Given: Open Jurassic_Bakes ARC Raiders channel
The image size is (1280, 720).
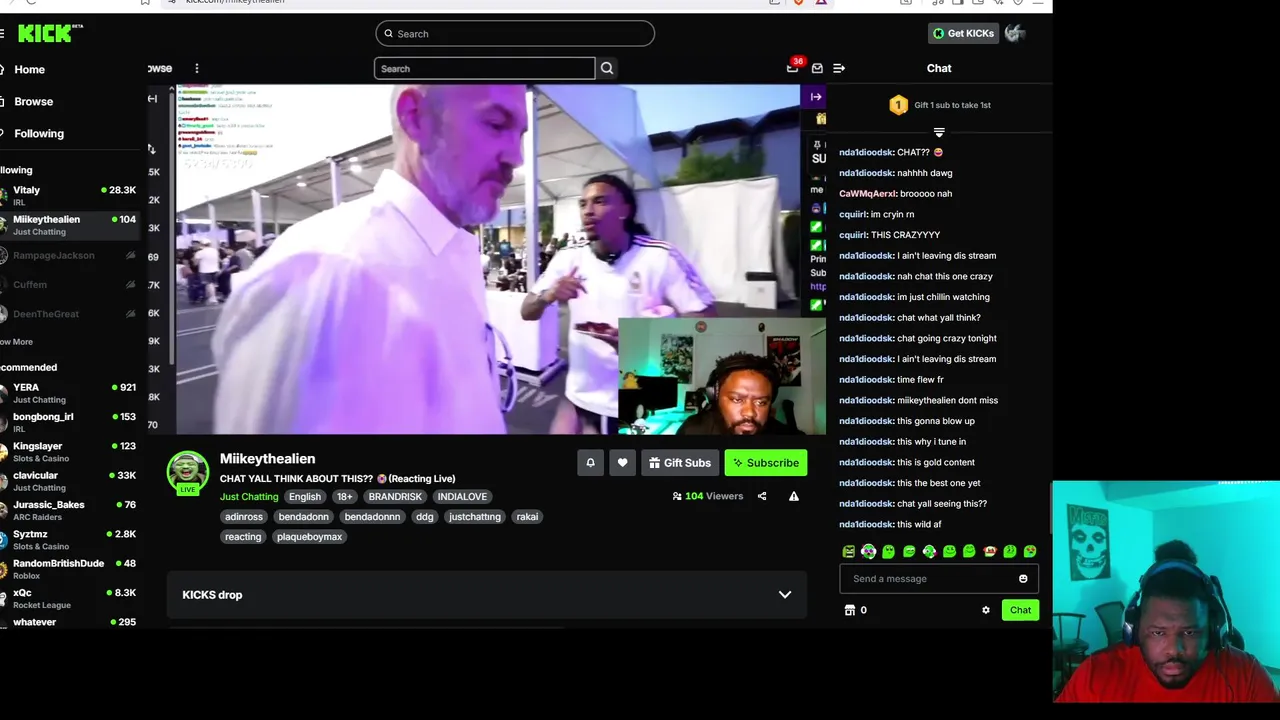Looking at the screenshot, I should click(x=70, y=510).
